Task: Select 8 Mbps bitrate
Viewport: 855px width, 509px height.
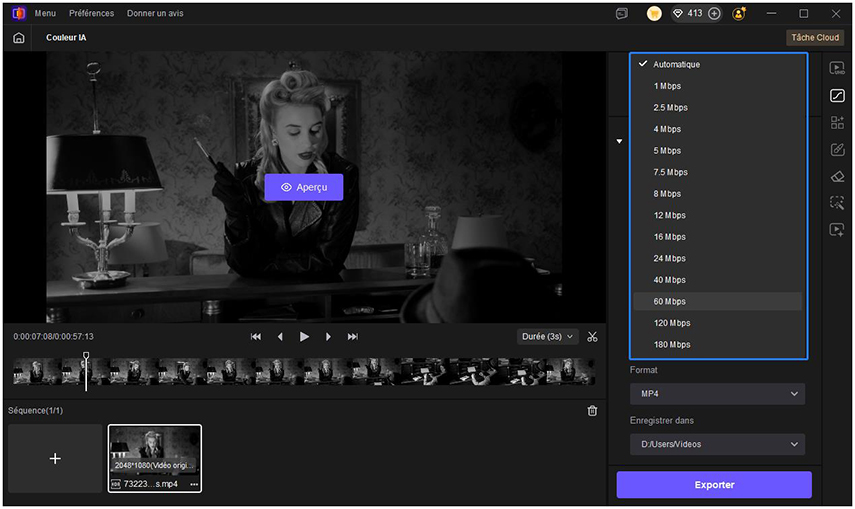Action: tap(718, 194)
